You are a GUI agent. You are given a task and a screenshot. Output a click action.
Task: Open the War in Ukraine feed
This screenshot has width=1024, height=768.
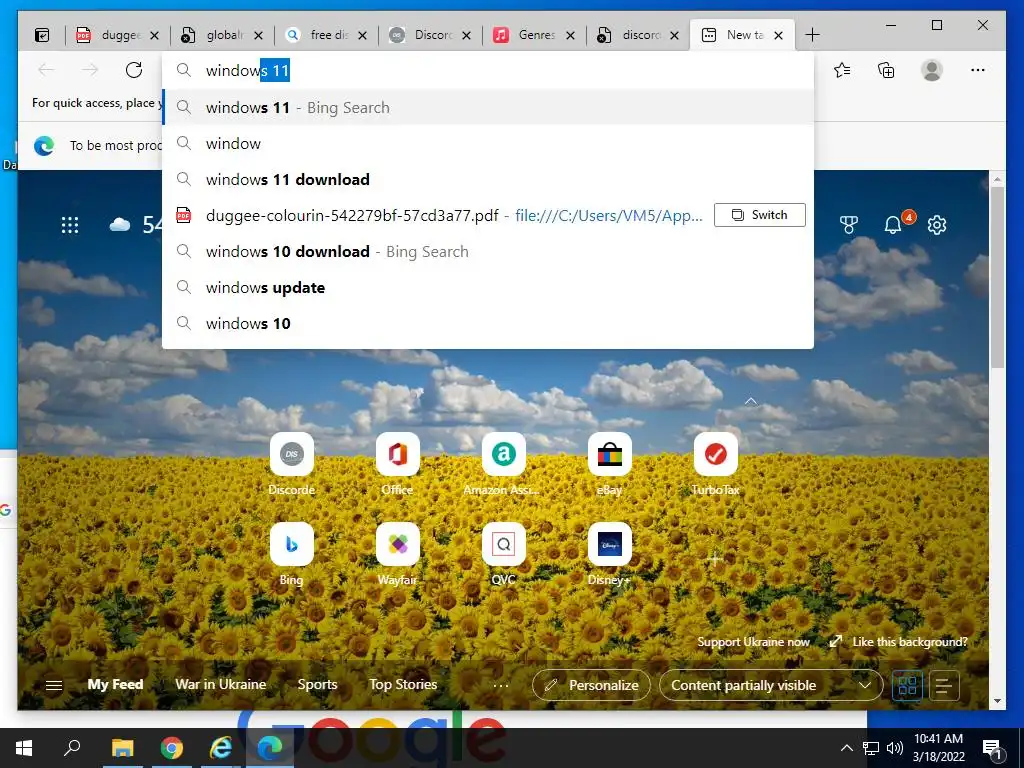221,684
